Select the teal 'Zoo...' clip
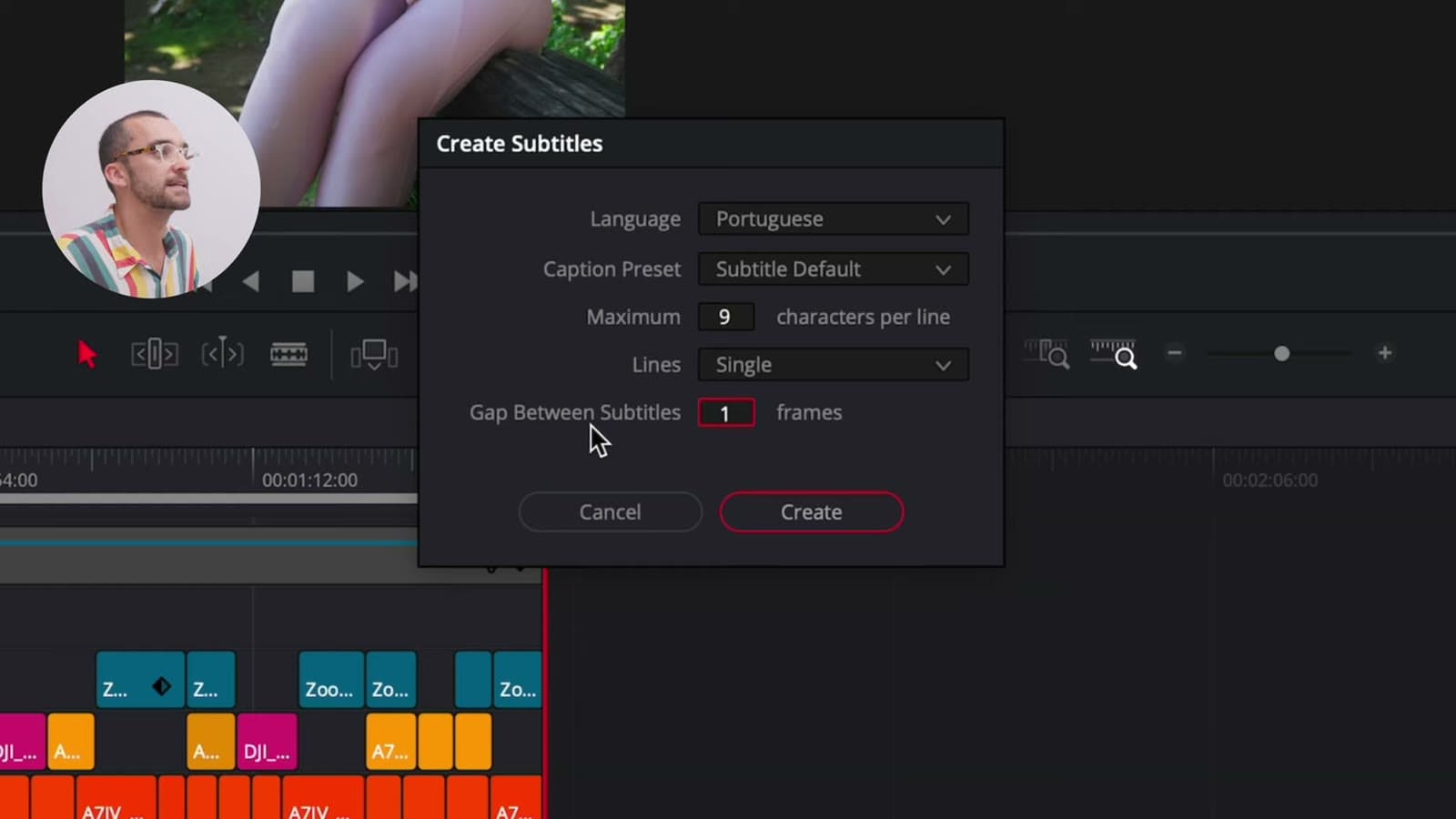The height and width of the screenshot is (819, 1456). (x=331, y=680)
